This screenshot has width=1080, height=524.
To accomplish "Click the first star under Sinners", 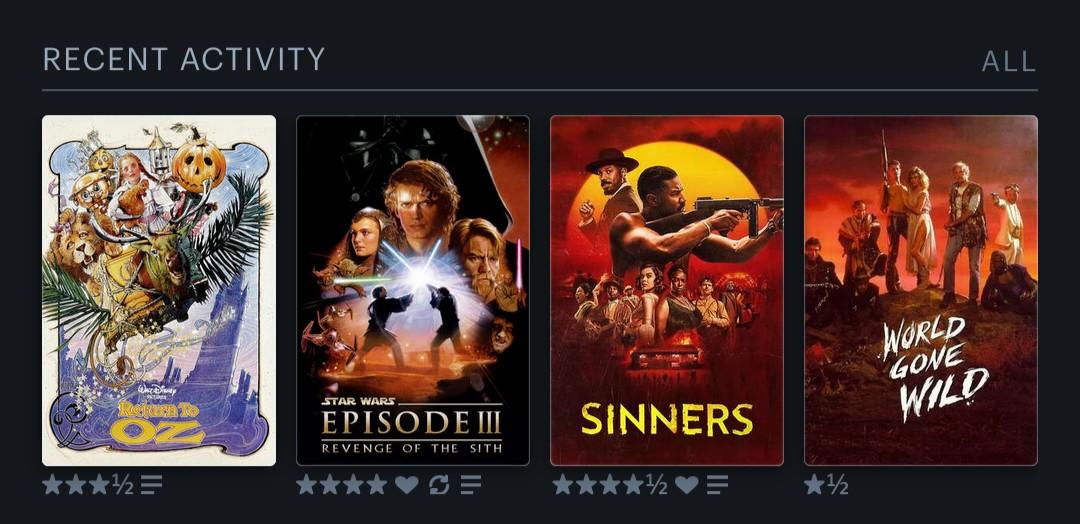I will click(x=563, y=485).
